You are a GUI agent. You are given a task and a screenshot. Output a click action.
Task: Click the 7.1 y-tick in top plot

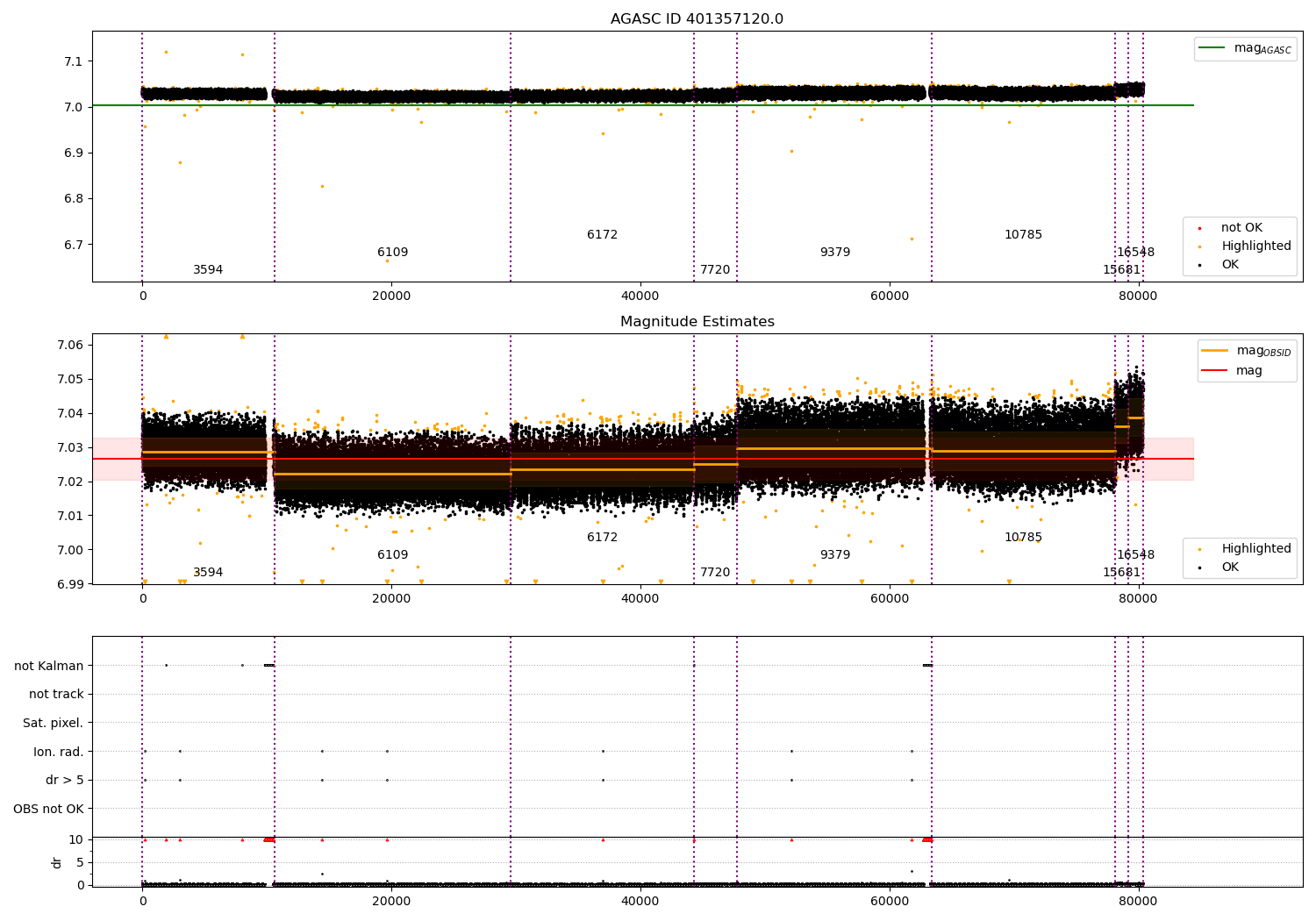[73, 61]
